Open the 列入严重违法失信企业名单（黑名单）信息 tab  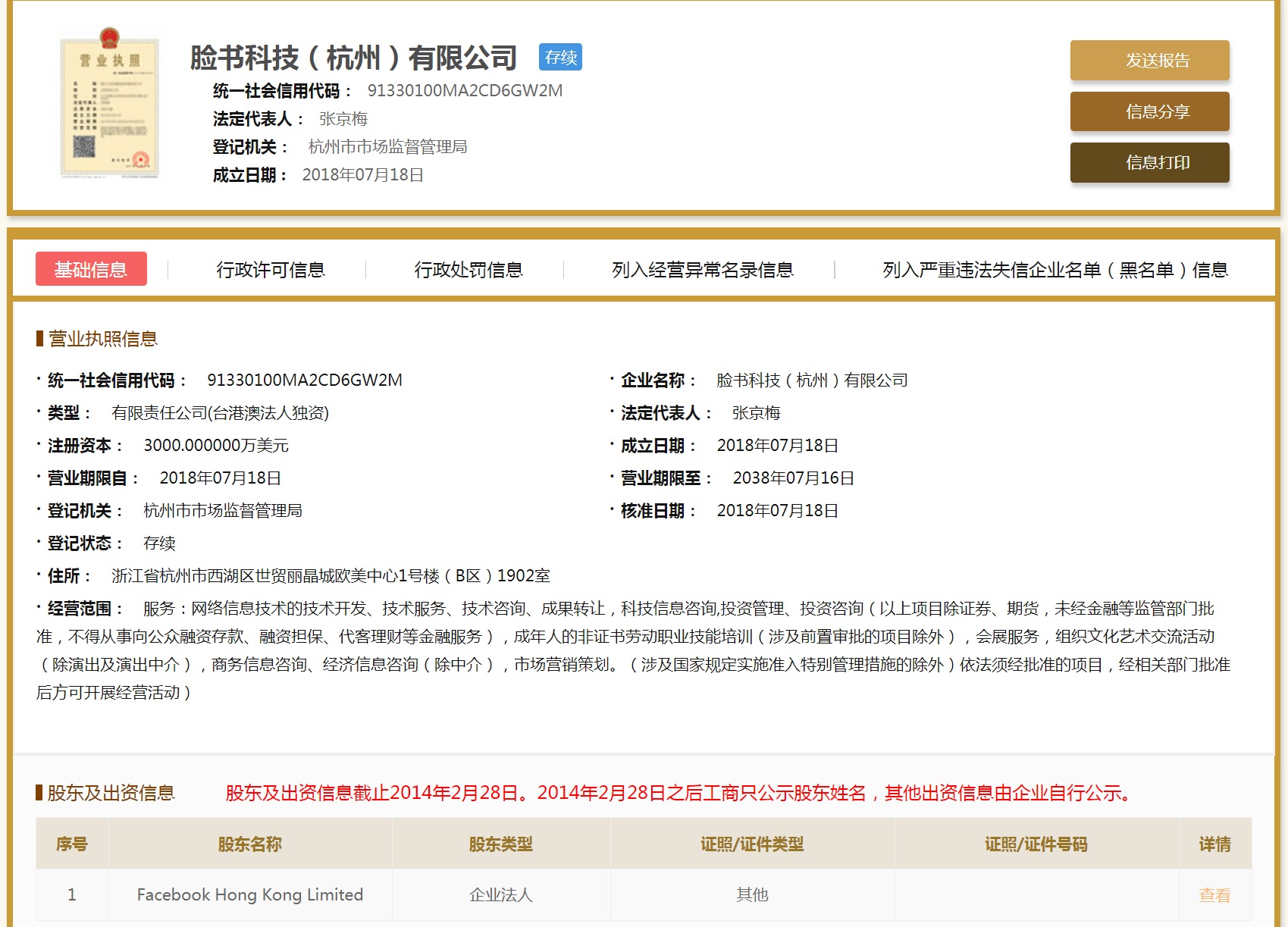click(1055, 270)
